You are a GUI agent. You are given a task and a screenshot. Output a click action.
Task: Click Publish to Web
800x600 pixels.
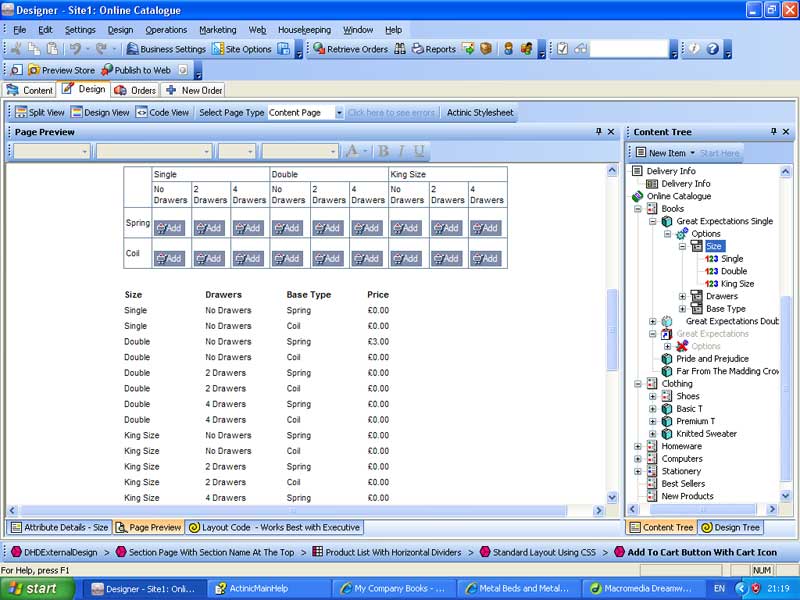135,70
